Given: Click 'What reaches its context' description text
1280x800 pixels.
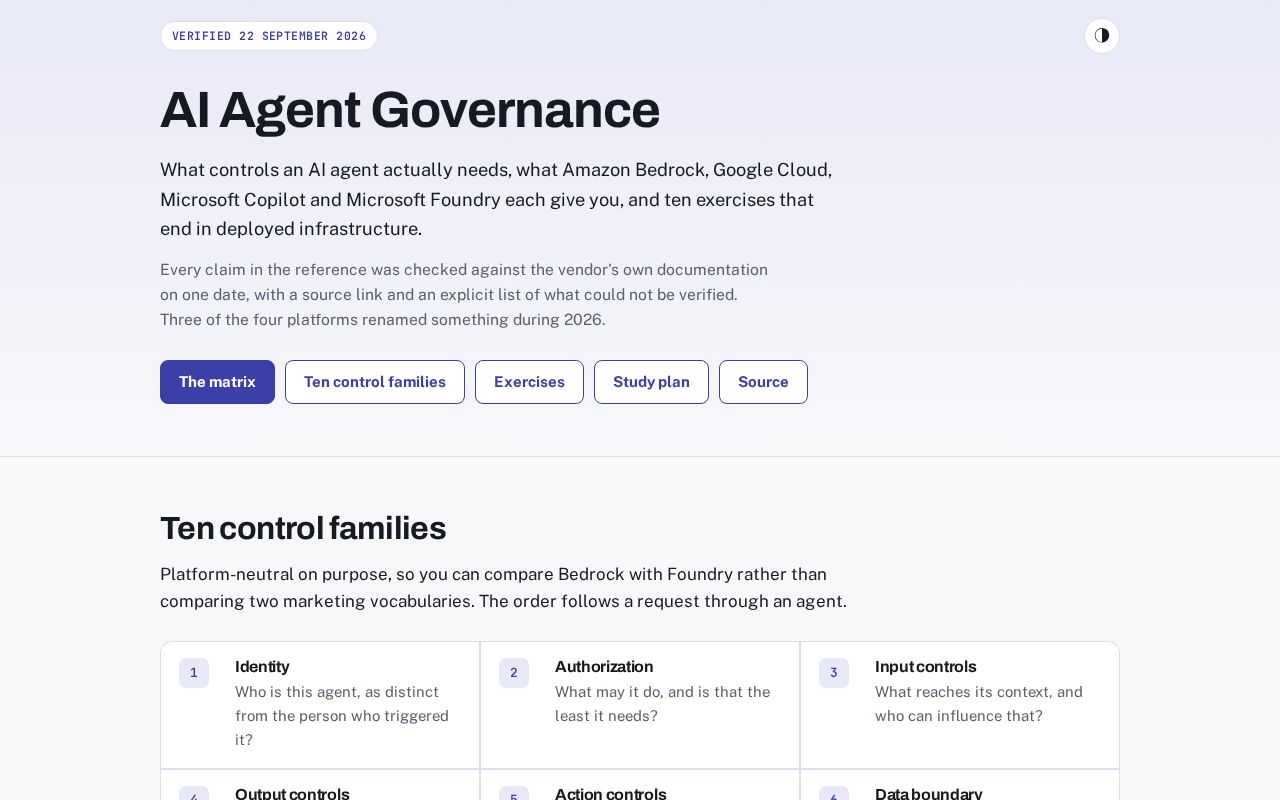Looking at the screenshot, I should (x=979, y=704).
